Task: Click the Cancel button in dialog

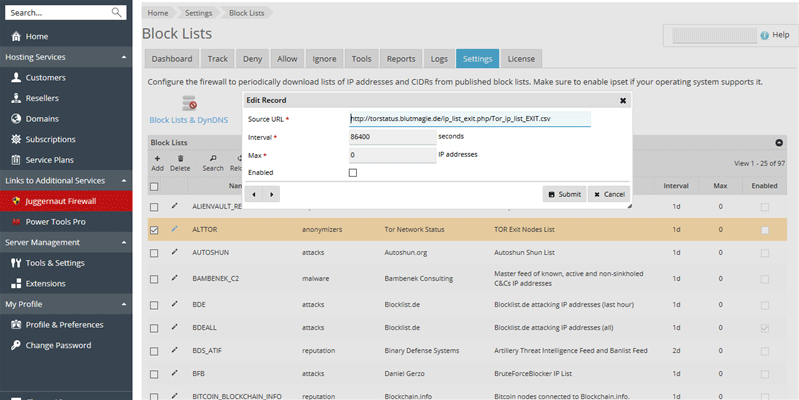Action: point(608,194)
